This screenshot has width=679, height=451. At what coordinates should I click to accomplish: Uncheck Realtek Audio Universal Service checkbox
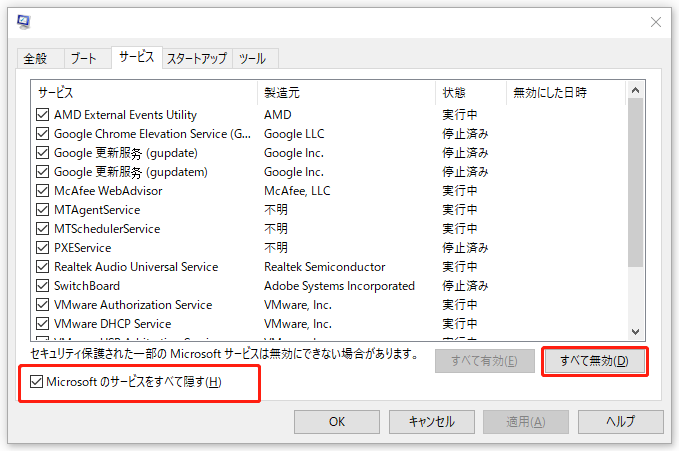tap(42, 267)
